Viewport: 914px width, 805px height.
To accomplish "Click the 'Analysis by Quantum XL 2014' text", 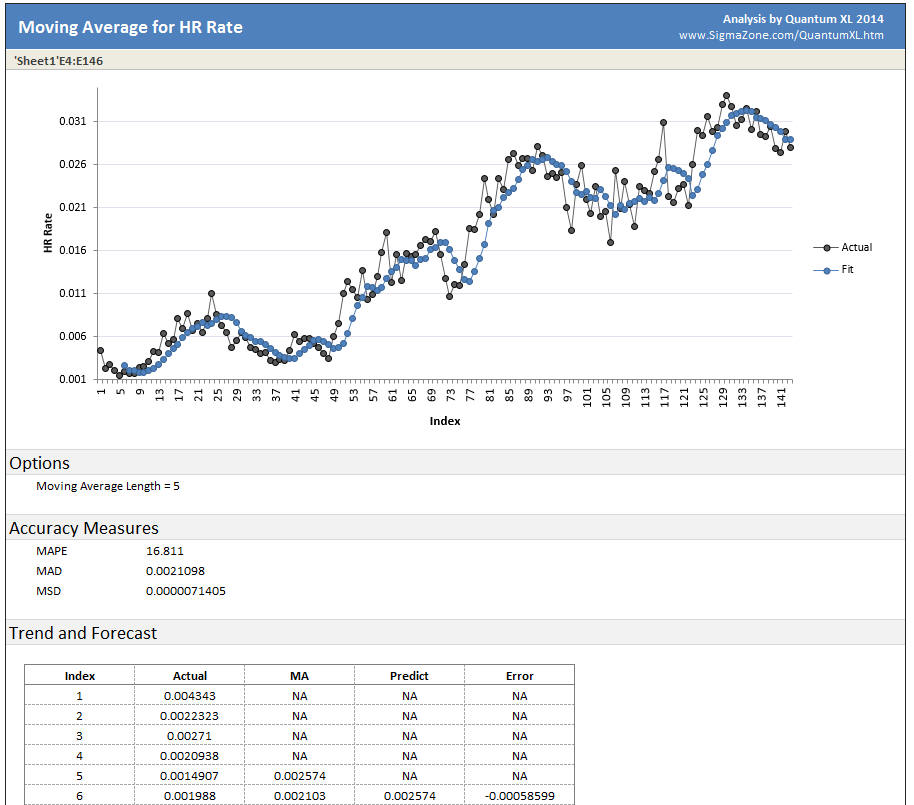I will [804, 18].
